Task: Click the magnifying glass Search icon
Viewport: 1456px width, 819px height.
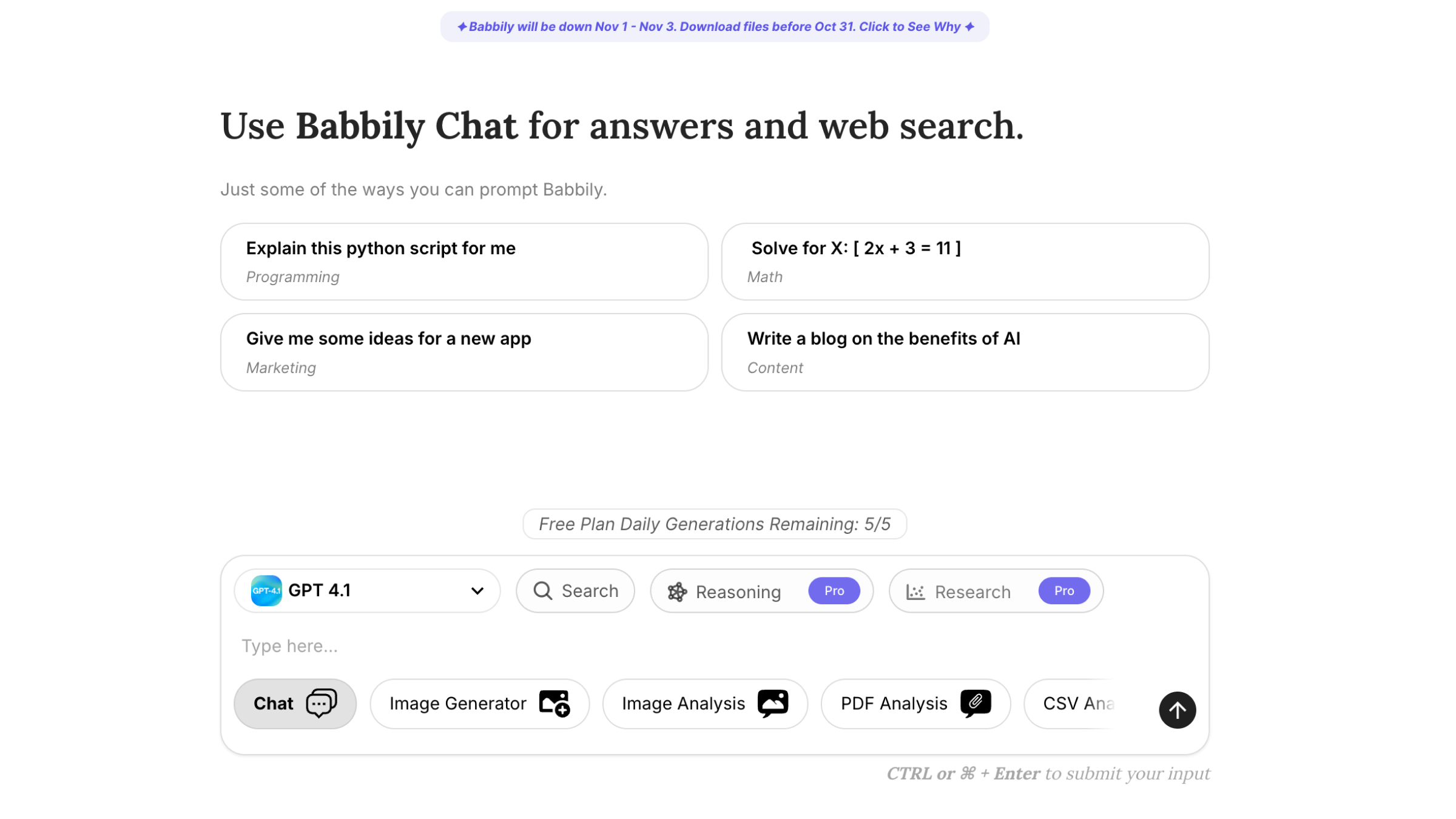Action: click(x=542, y=590)
